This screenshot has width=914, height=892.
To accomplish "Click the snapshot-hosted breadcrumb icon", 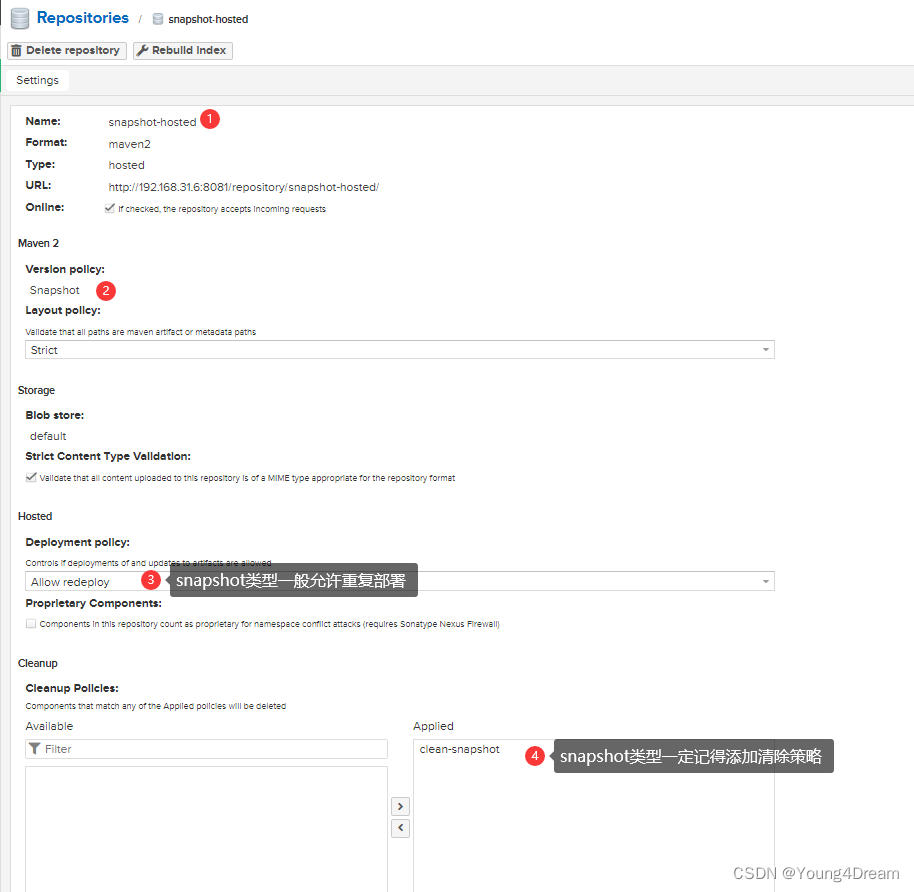I will click(157, 19).
